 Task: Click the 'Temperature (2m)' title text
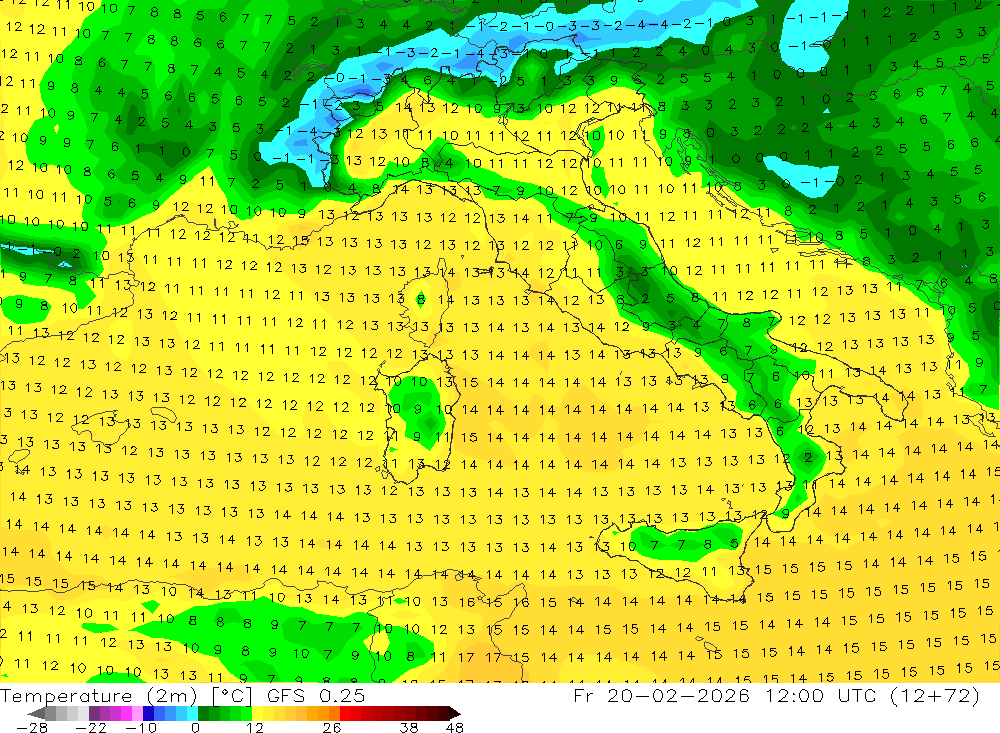99,696
